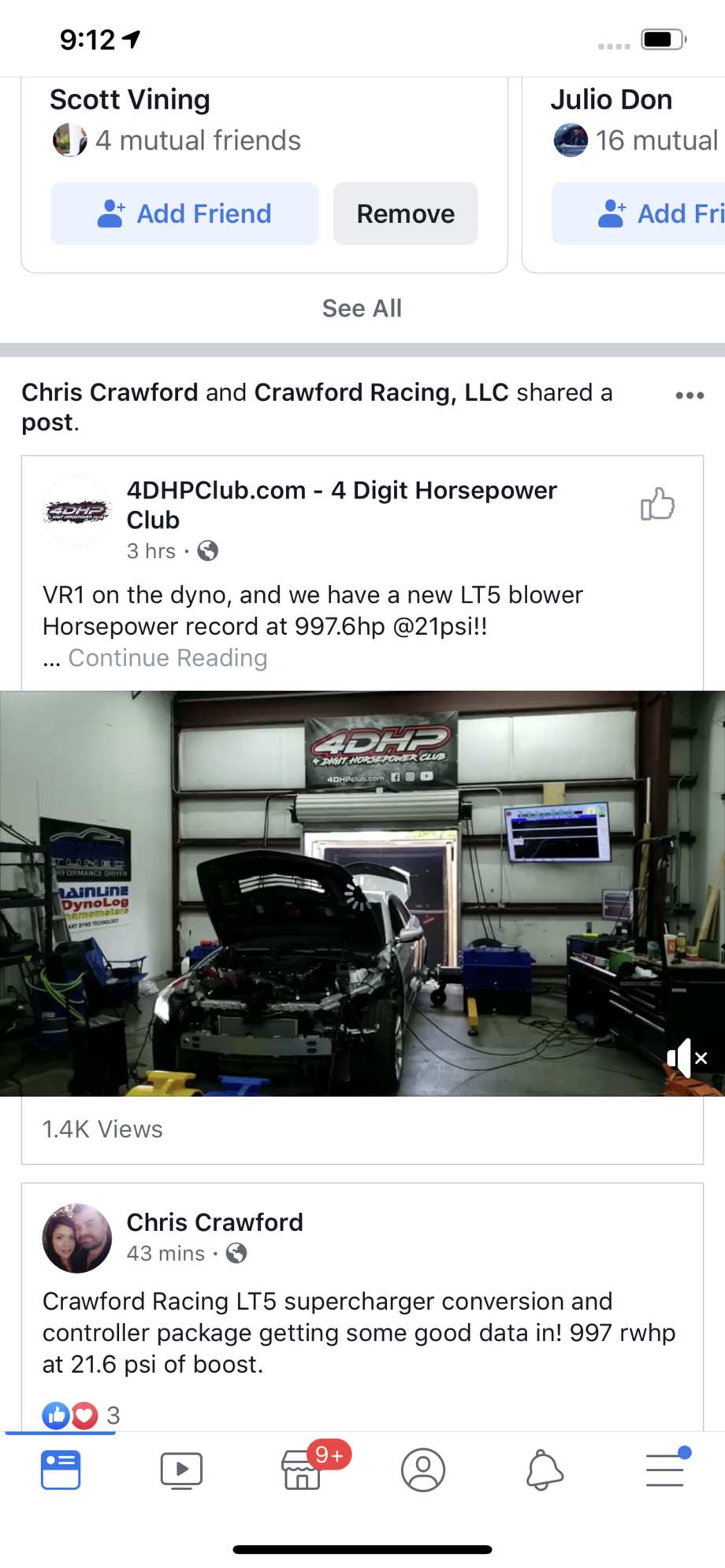The image size is (725, 1568).
Task: Play the dyno garage video
Action: click(x=362, y=894)
